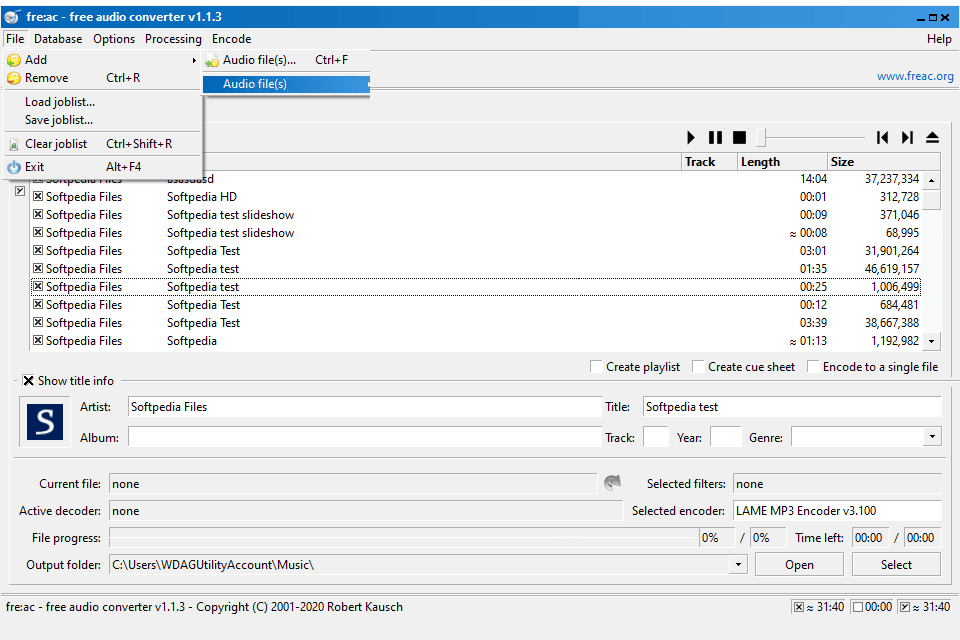Visit the www.freac.org link
960x640 pixels.
pos(914,76)
